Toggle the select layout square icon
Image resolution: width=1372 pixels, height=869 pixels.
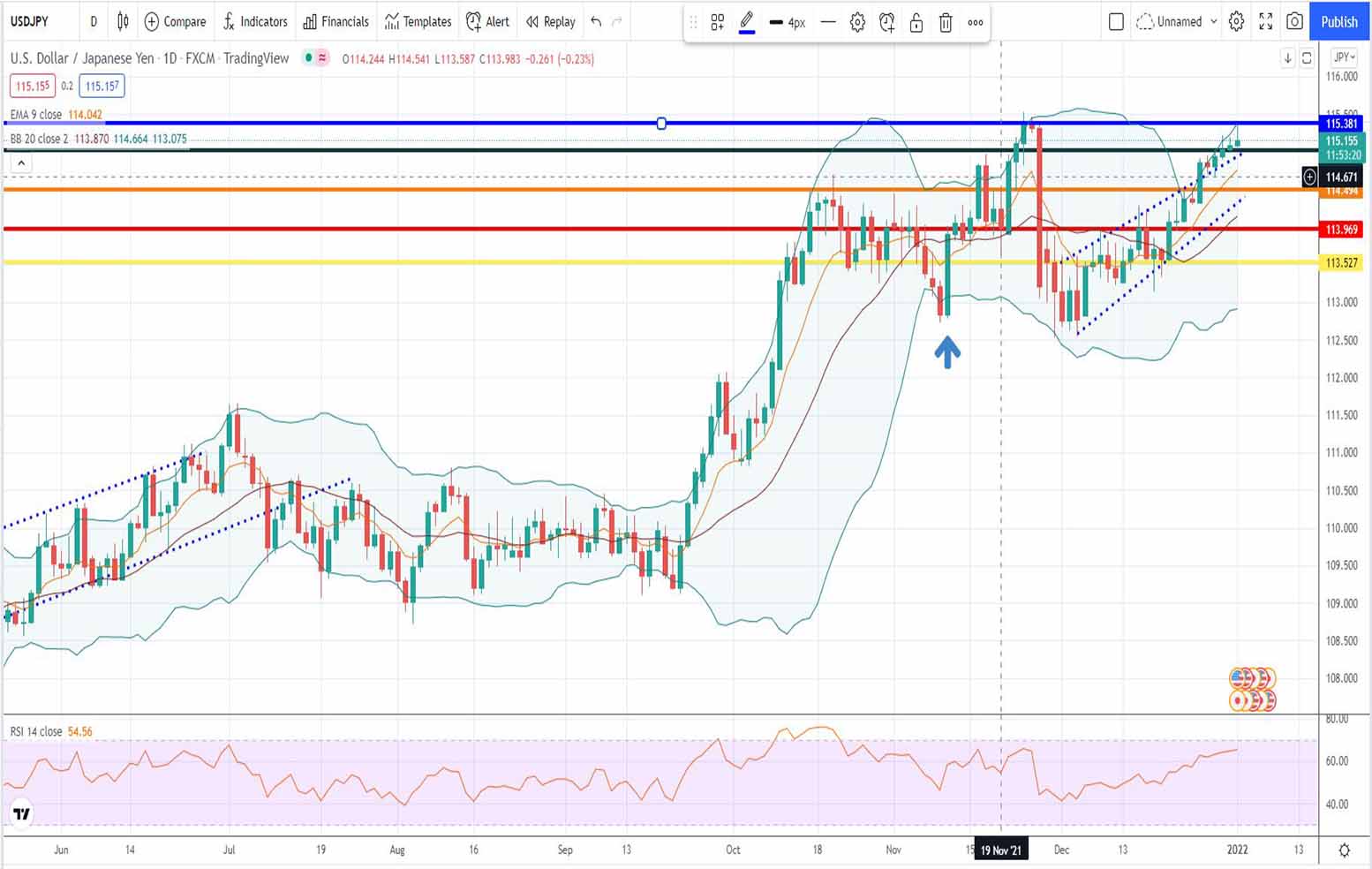coord(1116,21)
